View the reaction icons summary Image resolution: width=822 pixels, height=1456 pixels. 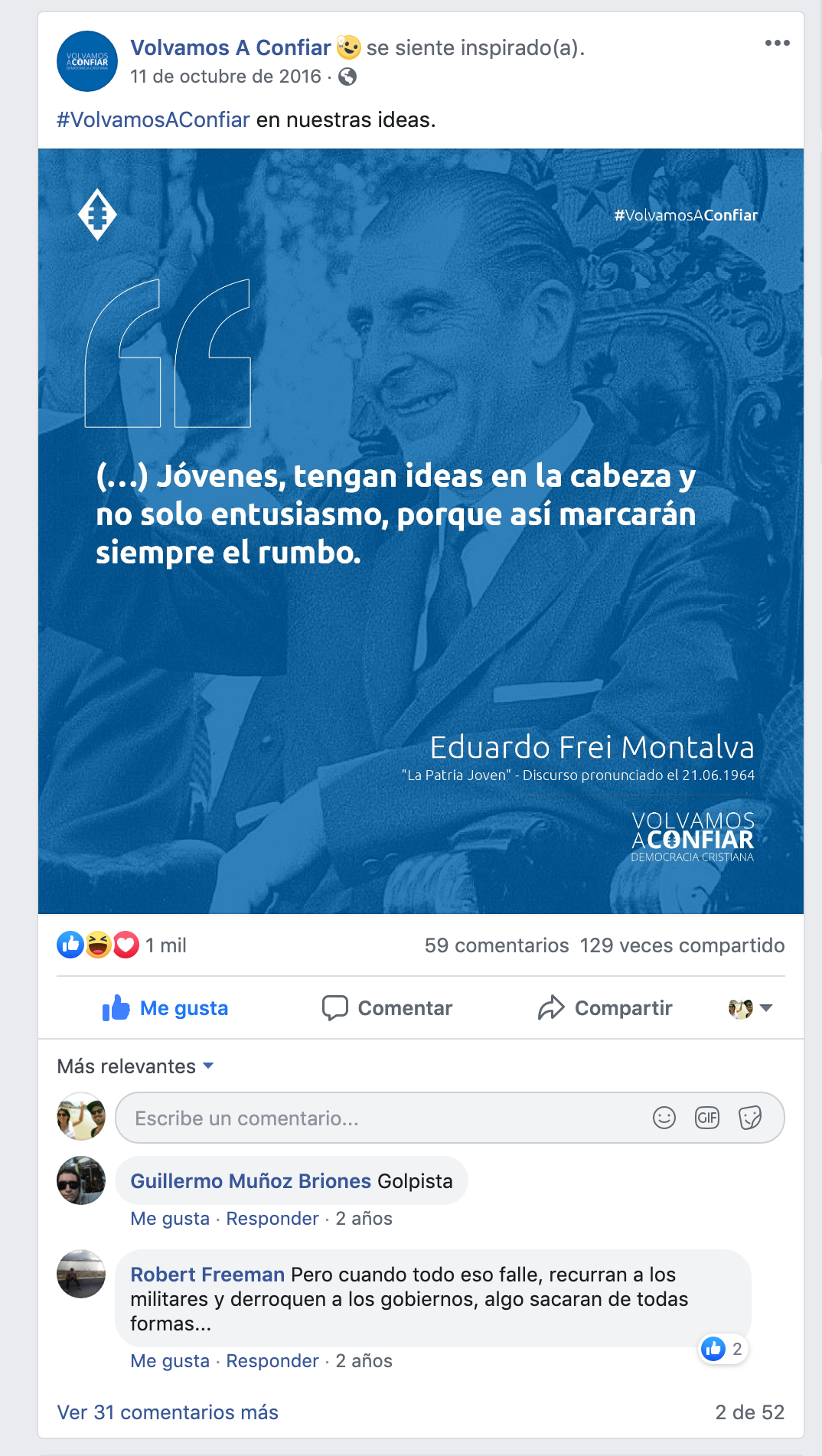(98, 945)
